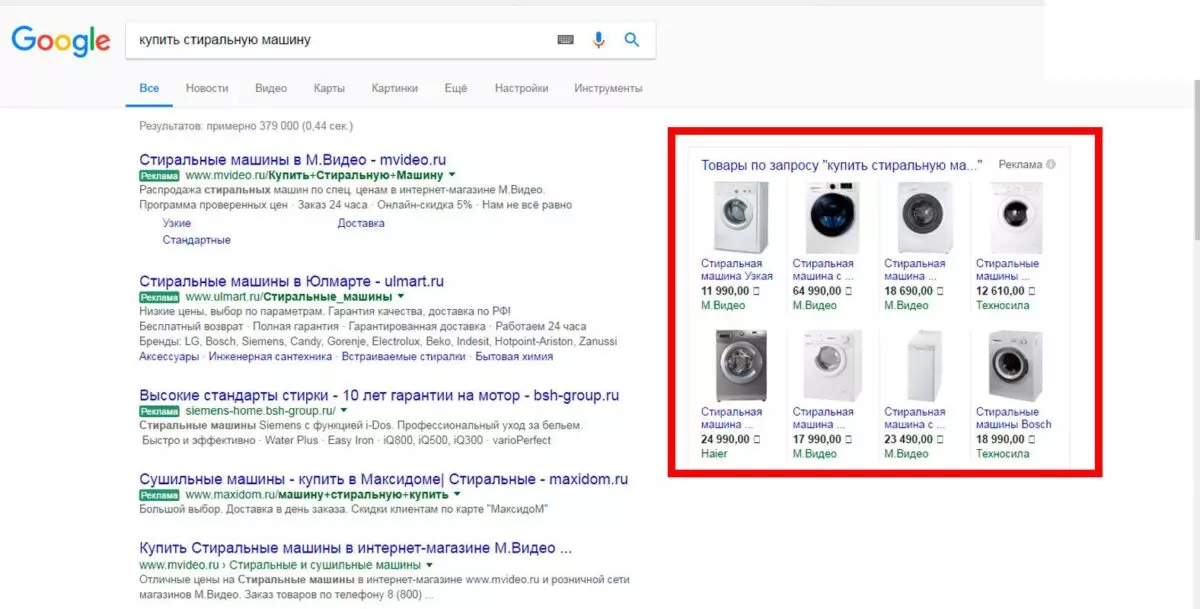Open organic result Купить Стиральные машины в интернет-магазине М.Видео

[356, 548]
